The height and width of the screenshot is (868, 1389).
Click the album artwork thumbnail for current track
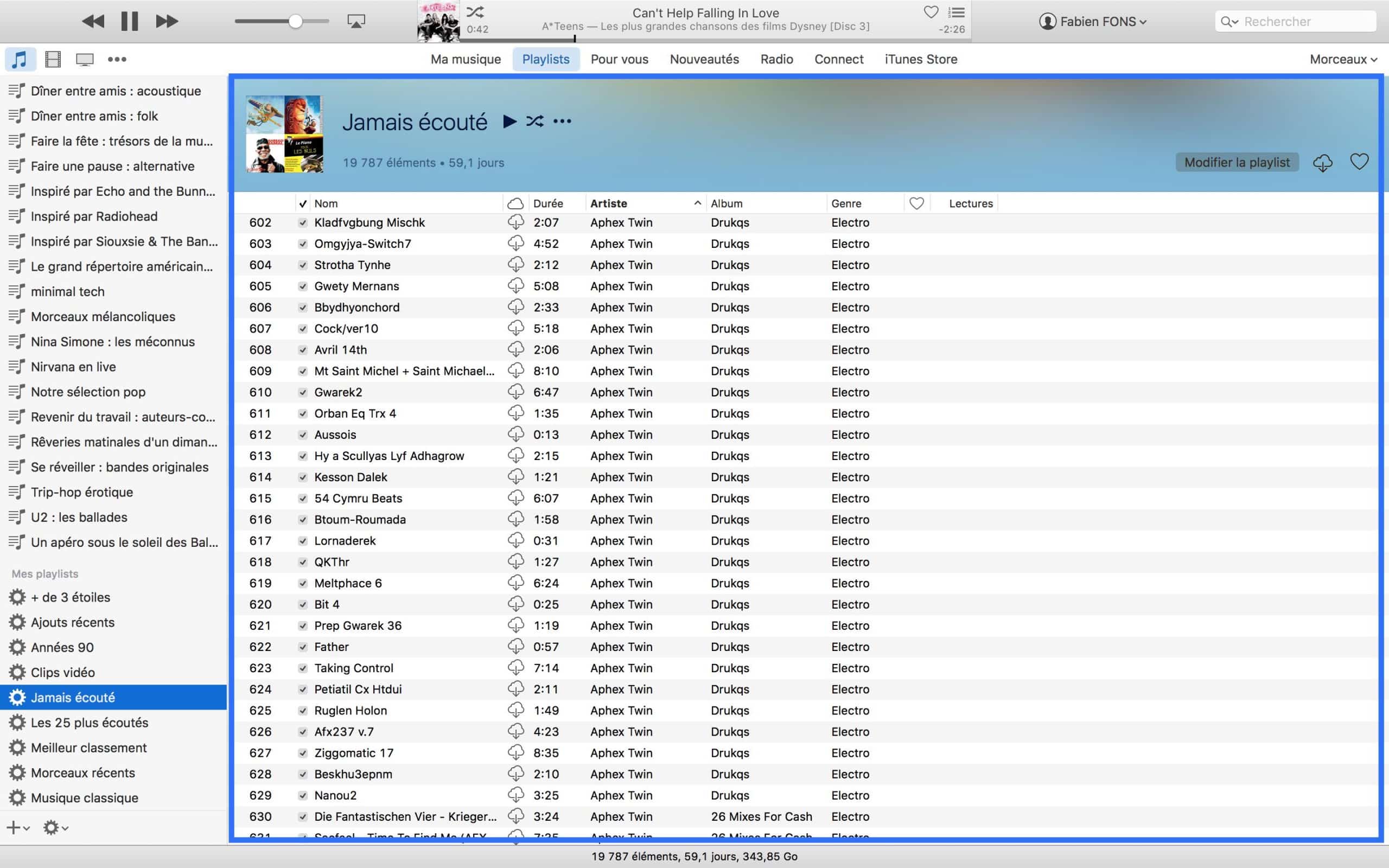(437, 21)
